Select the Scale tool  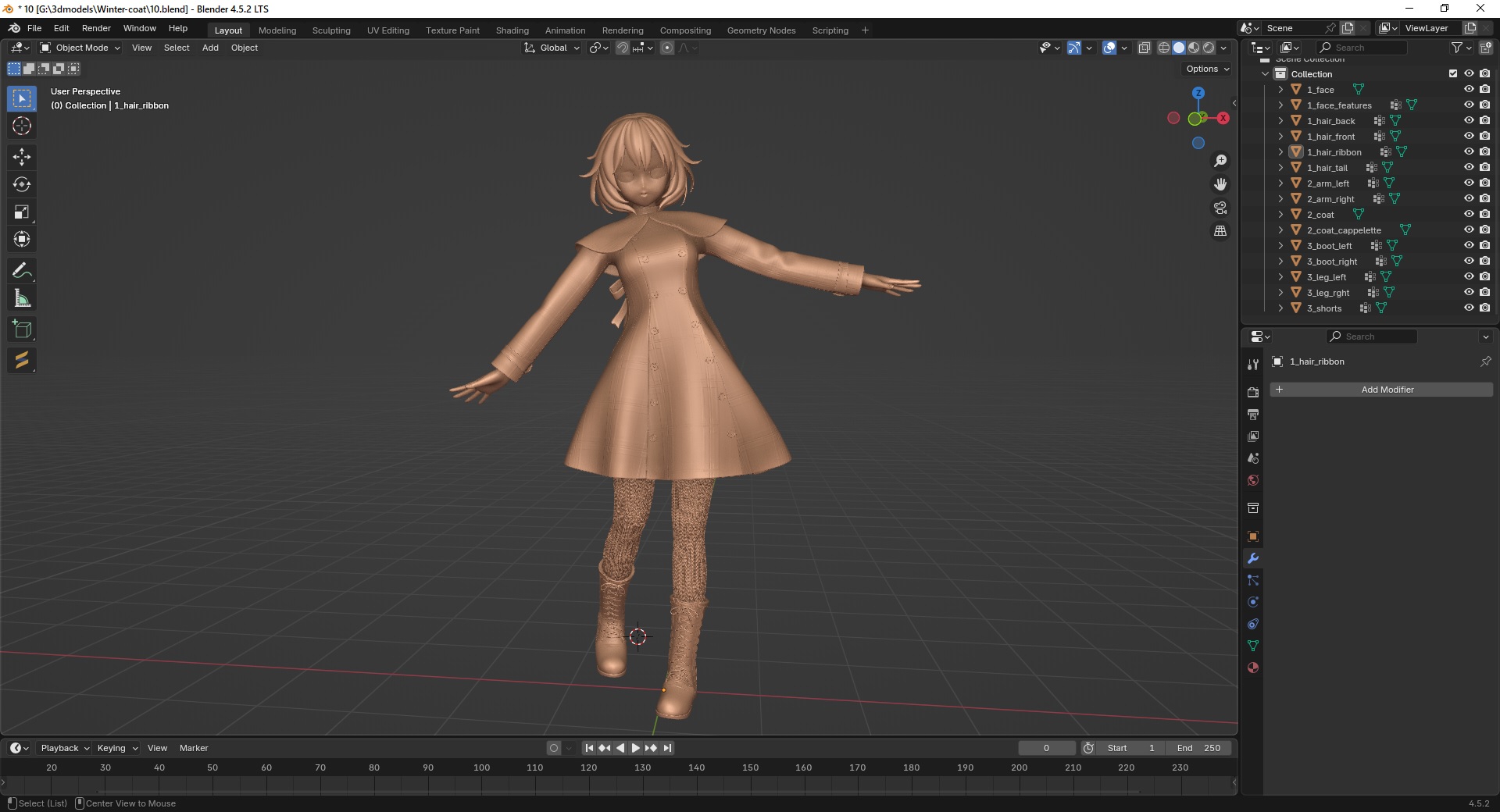[x=22, y=212]
